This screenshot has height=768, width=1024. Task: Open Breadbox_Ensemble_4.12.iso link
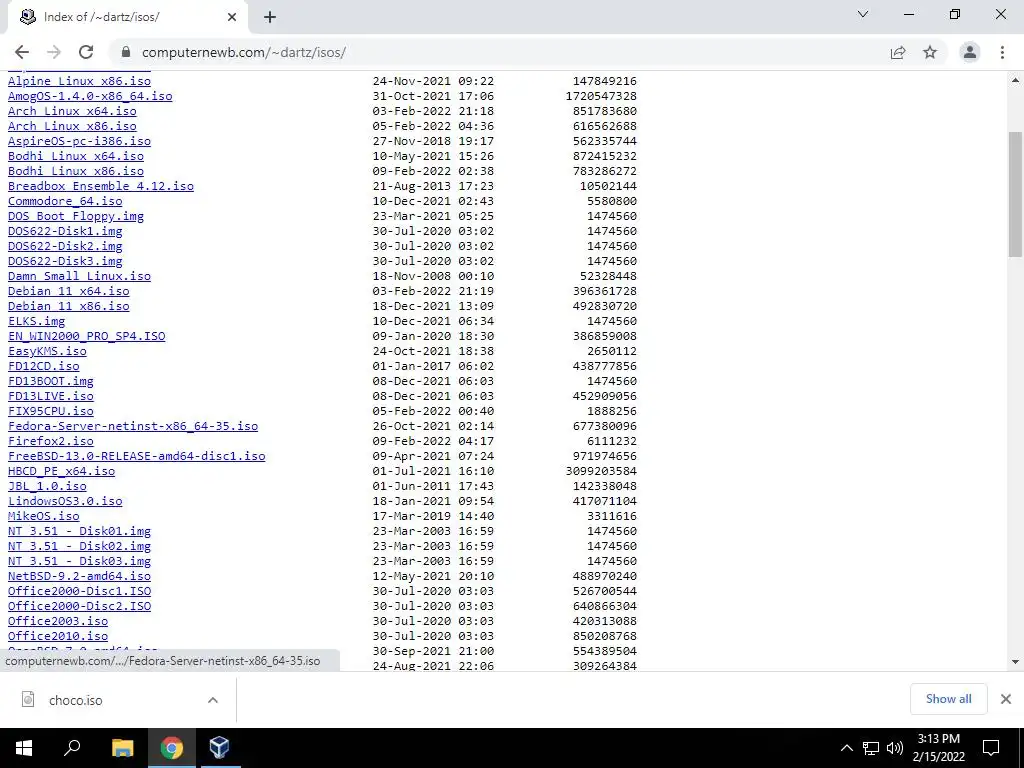[101, 186]
